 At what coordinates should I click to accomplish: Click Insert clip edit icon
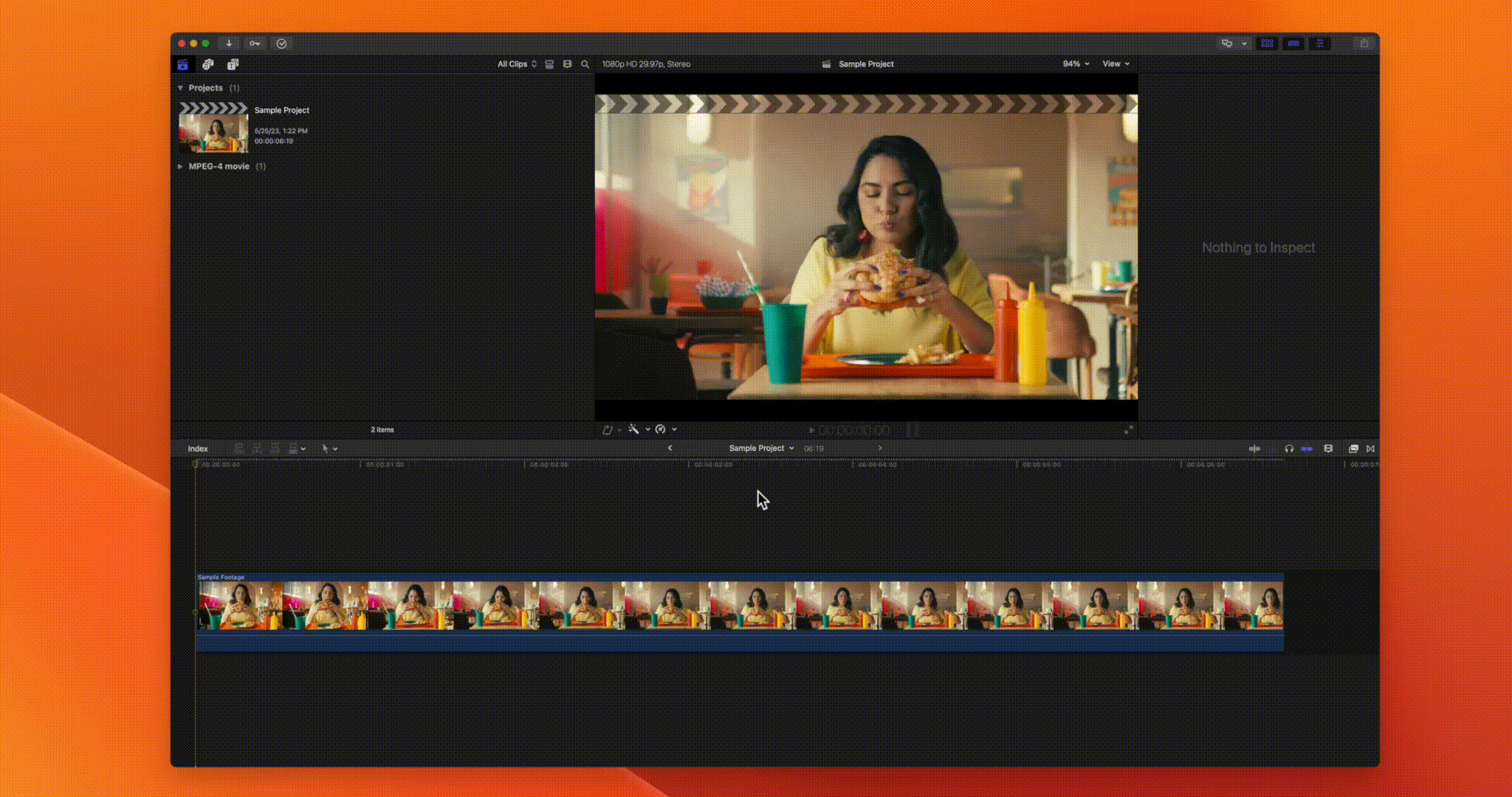(257, 449)
